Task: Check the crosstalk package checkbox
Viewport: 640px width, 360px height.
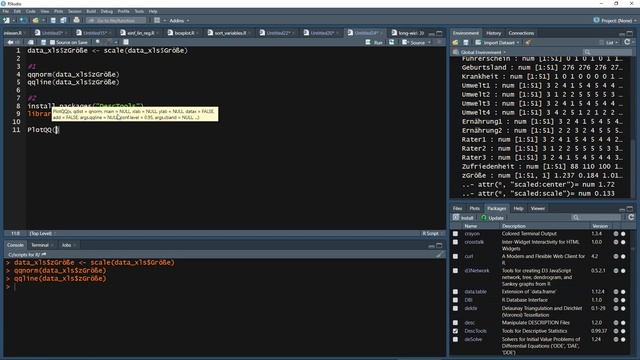Action: point(456,242)
